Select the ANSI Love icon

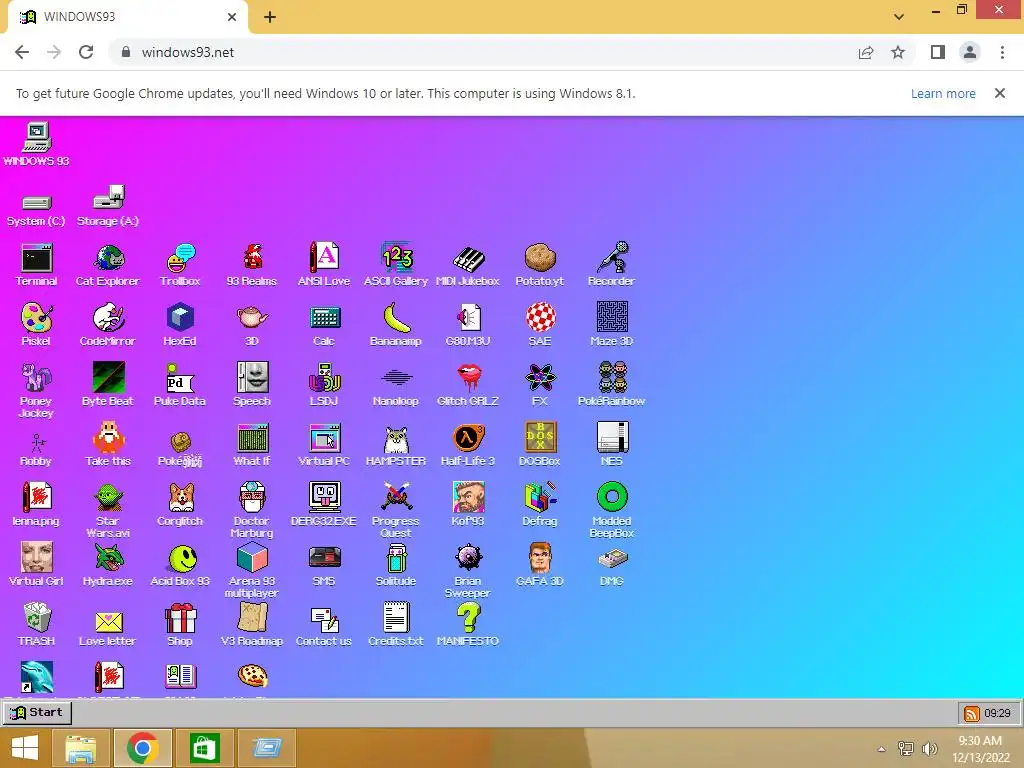pos(324,264)
